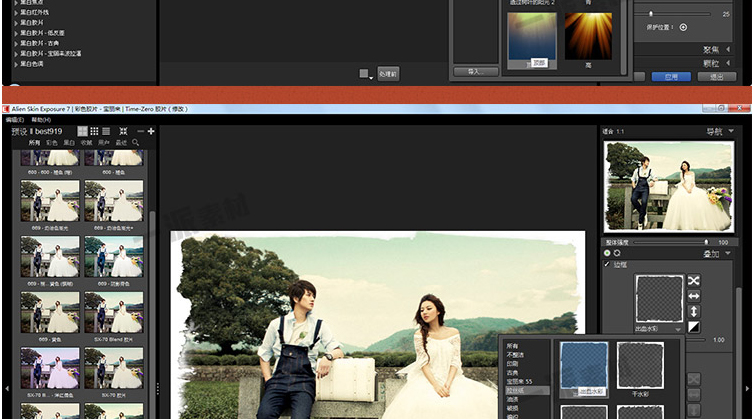The width and height of the screenshot is (755, 419).
Task: Open the view mode square dropdown
Action: click(x=366, y=74)
